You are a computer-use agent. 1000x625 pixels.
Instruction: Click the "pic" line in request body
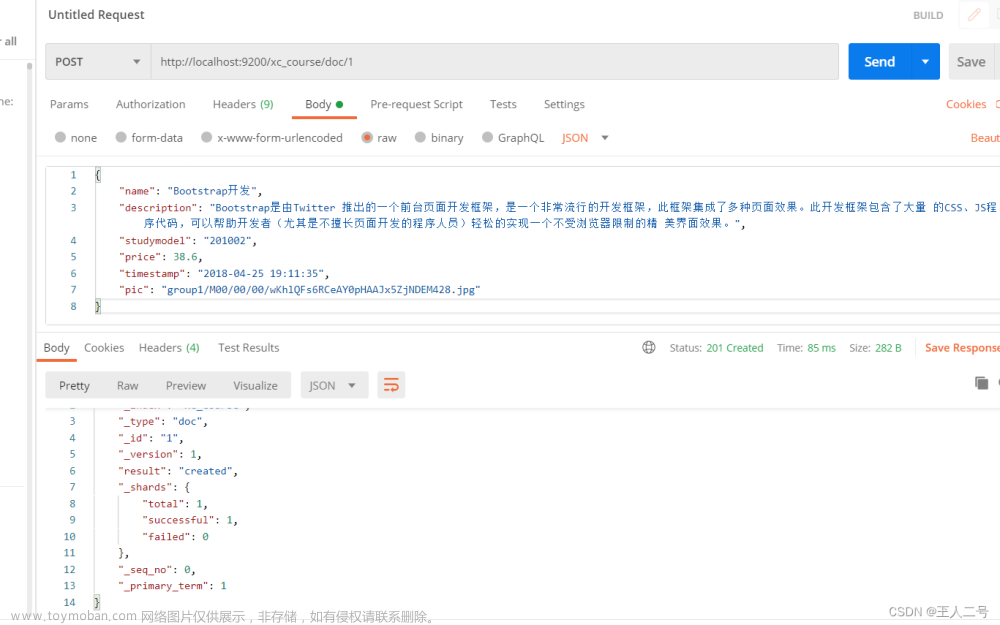pos(300,290)
